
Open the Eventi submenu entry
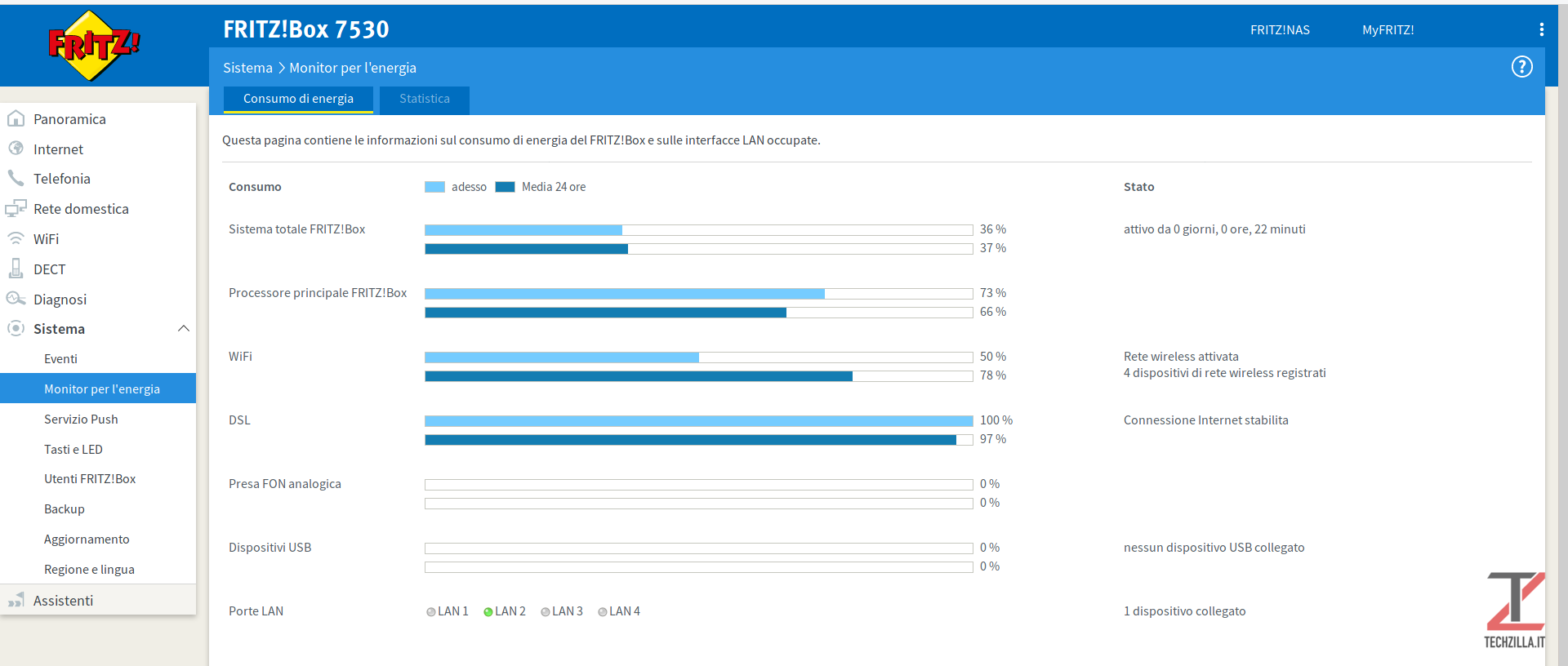(60, 359)
